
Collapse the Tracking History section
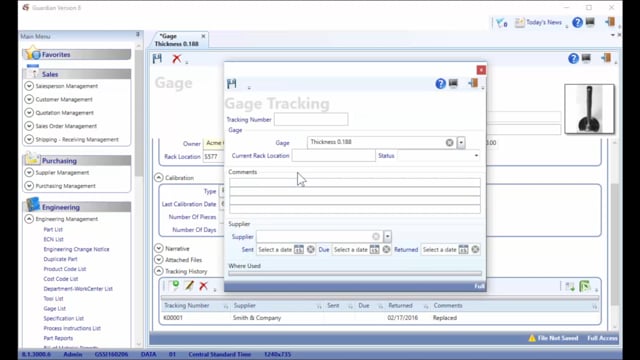(x=159, y=271)
